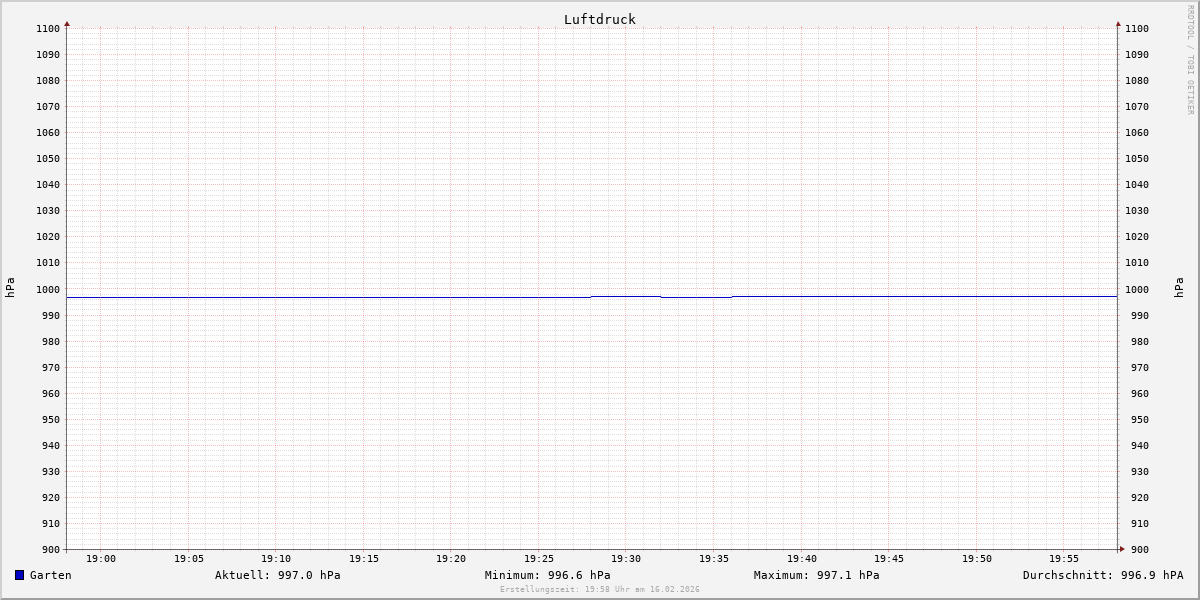Click the 19:35 time axis label
The height and width of the screenshot is (600, 1200).
pos(714,559)
